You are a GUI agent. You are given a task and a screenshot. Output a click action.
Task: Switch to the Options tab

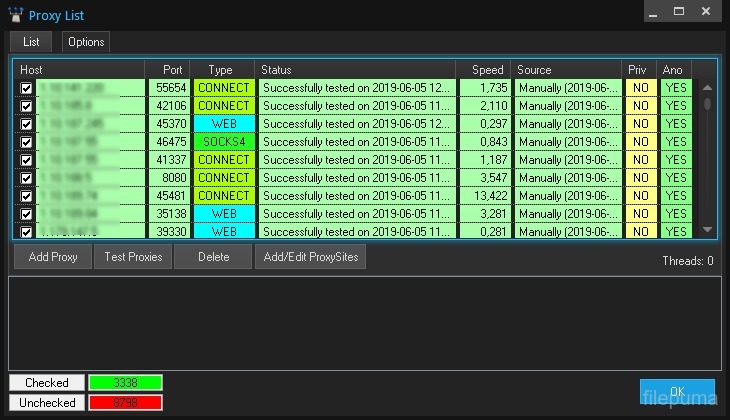[86, 42]
